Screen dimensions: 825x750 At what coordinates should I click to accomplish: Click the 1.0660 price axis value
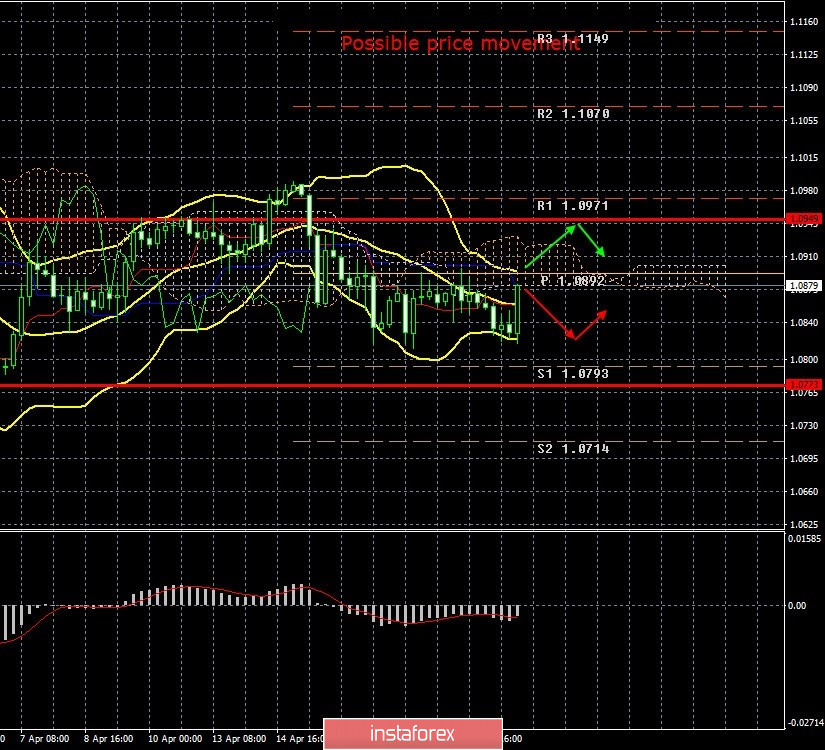coord(804,492)
